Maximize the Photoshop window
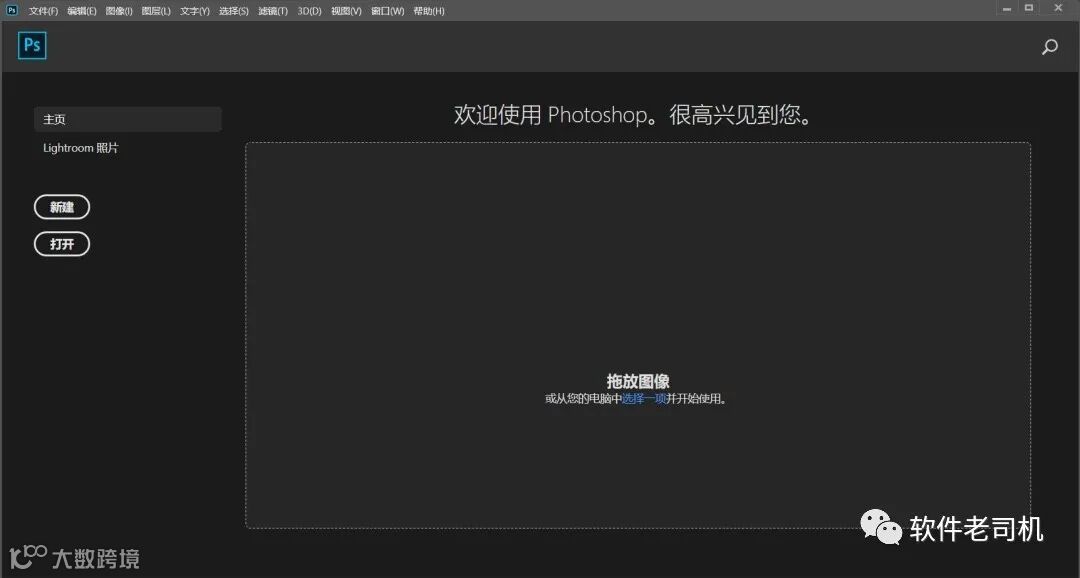 click(1029, 8)
